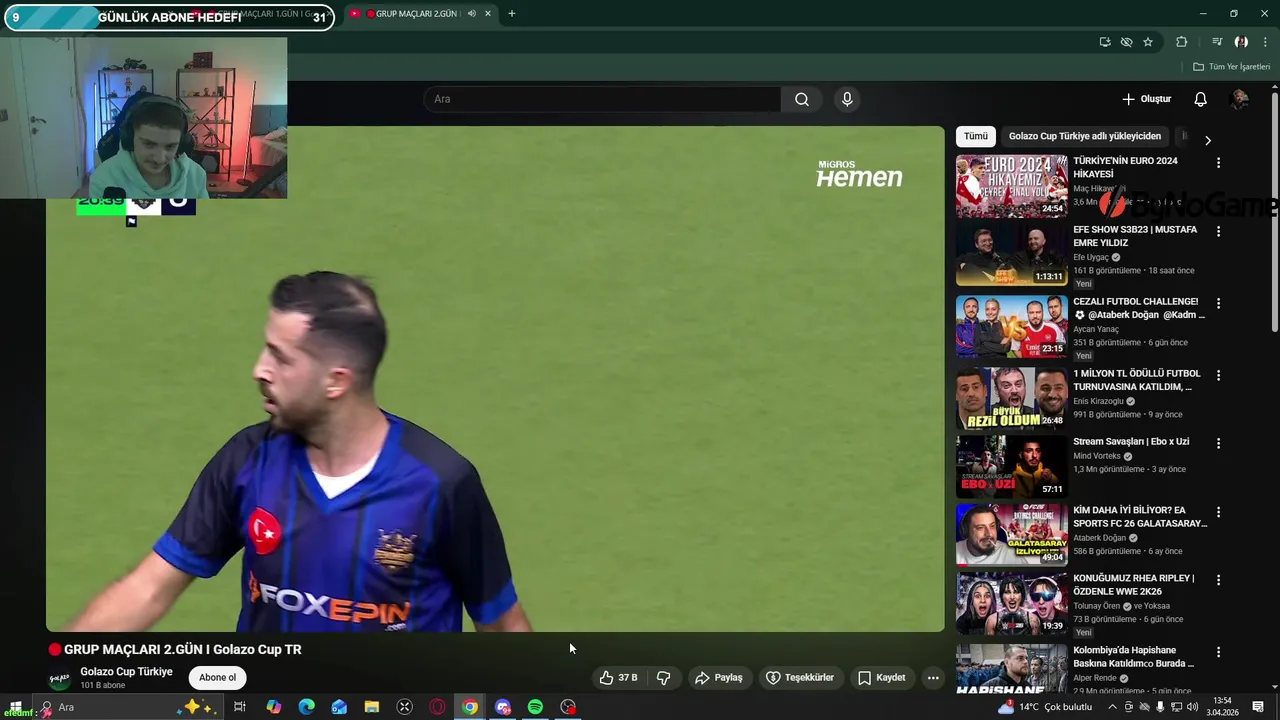1280x720 pixels.
Task: Open the Copilot icon on the taskbar
Action: [x=273, y=707]
